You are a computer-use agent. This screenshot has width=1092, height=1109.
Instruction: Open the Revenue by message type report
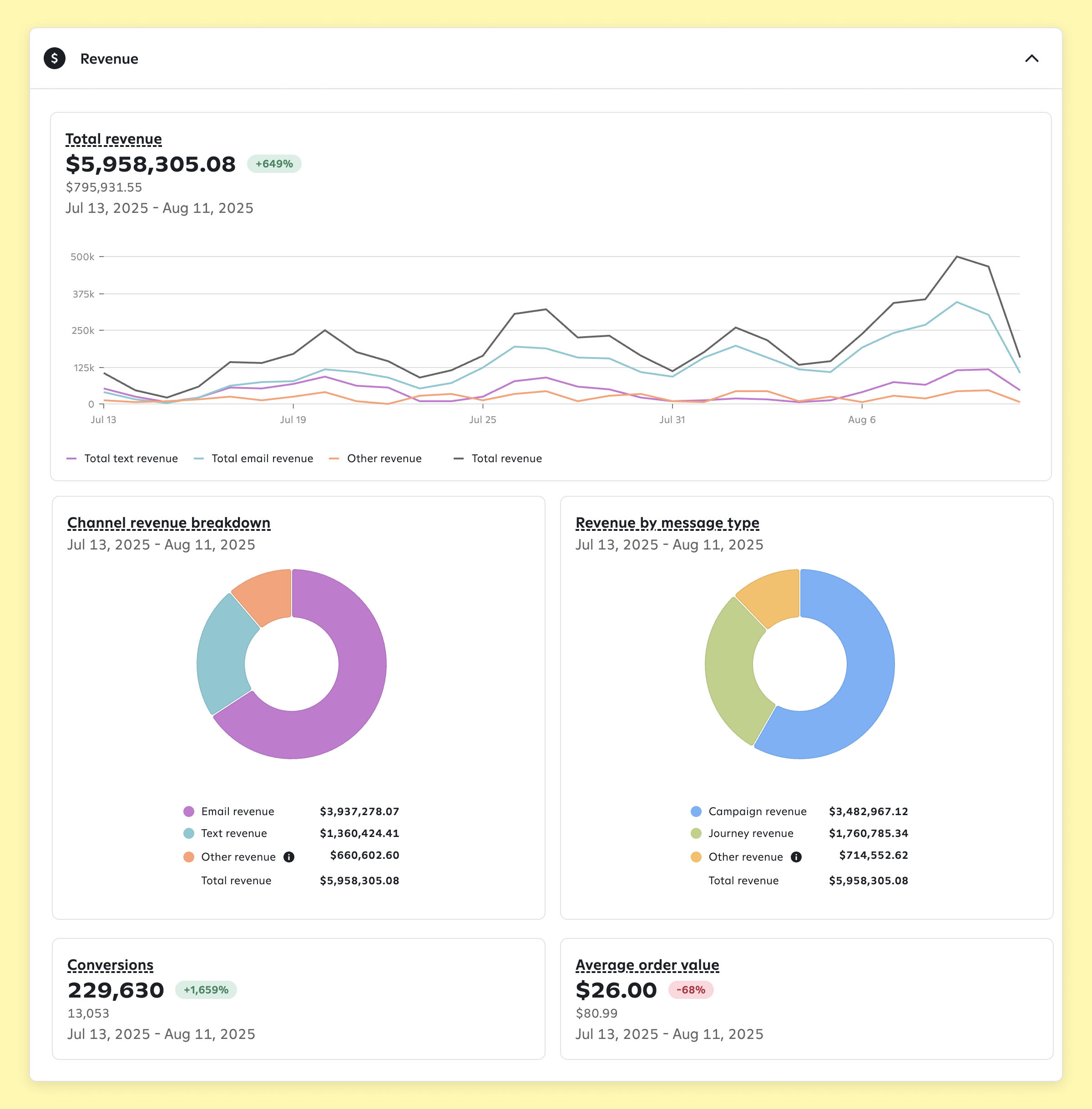[x=667, y=522]
